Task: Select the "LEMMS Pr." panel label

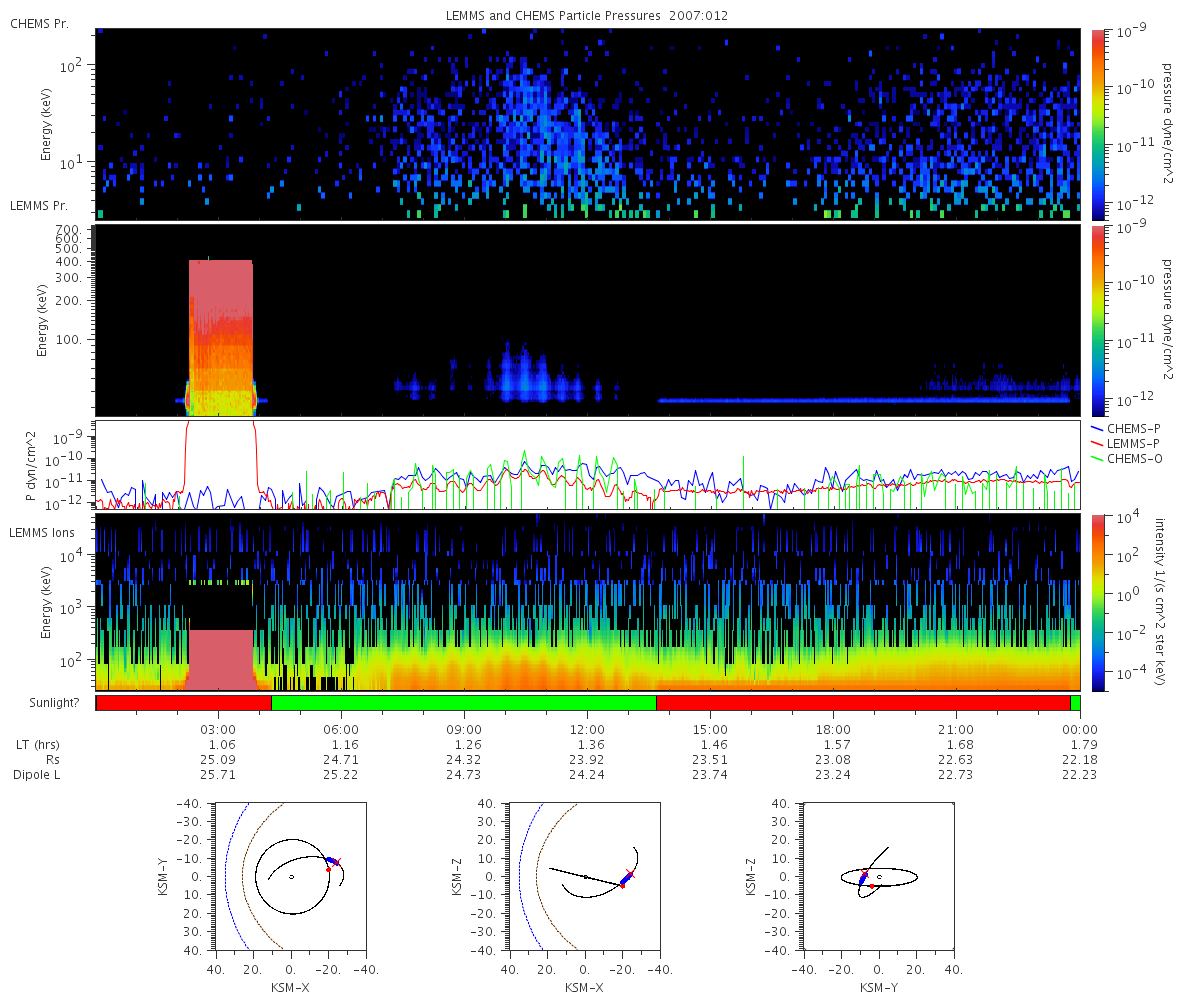Action: tap(39, 206)
